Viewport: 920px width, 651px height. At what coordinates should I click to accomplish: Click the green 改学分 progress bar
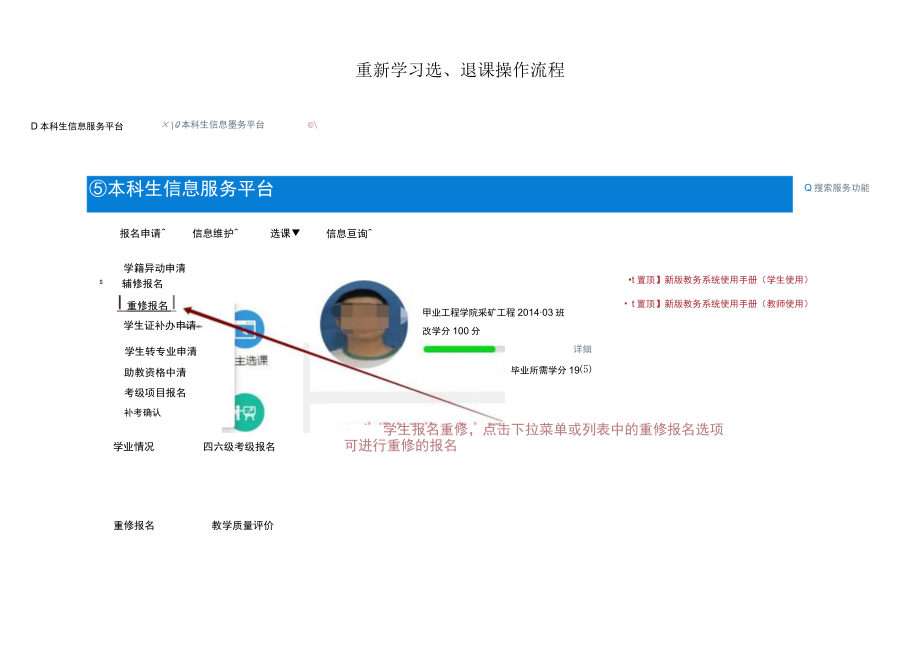[x=460, y=348]
